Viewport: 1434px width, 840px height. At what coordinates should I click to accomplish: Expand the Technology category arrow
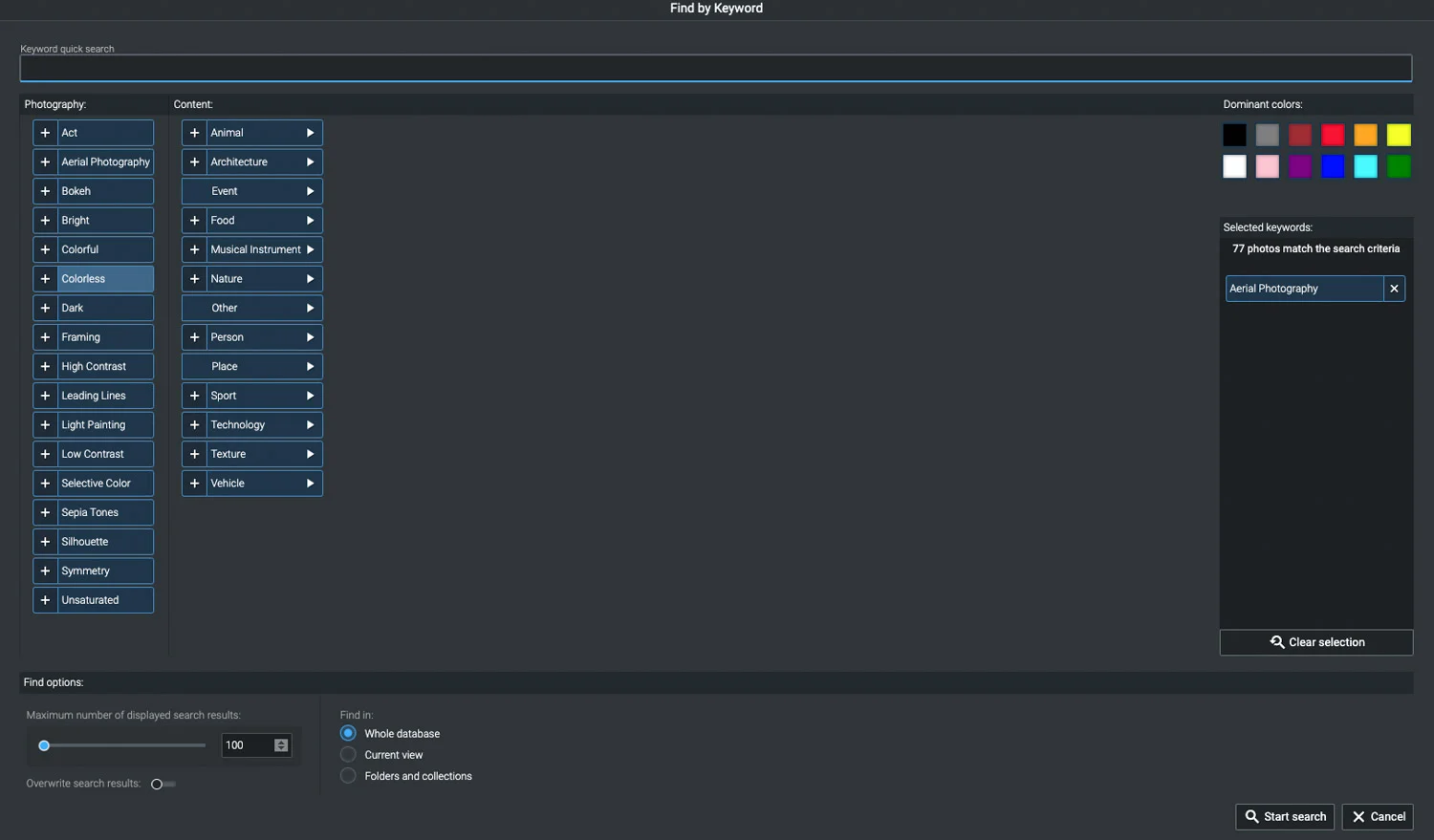click(x=310, y=425)
